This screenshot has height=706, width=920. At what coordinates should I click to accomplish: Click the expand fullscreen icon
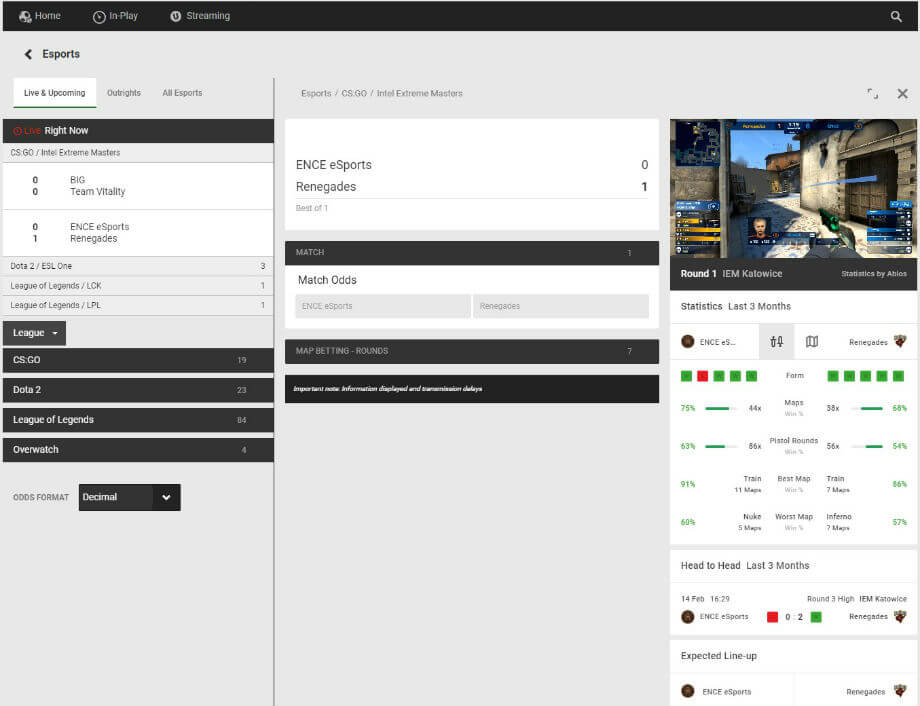pos(872,94)
